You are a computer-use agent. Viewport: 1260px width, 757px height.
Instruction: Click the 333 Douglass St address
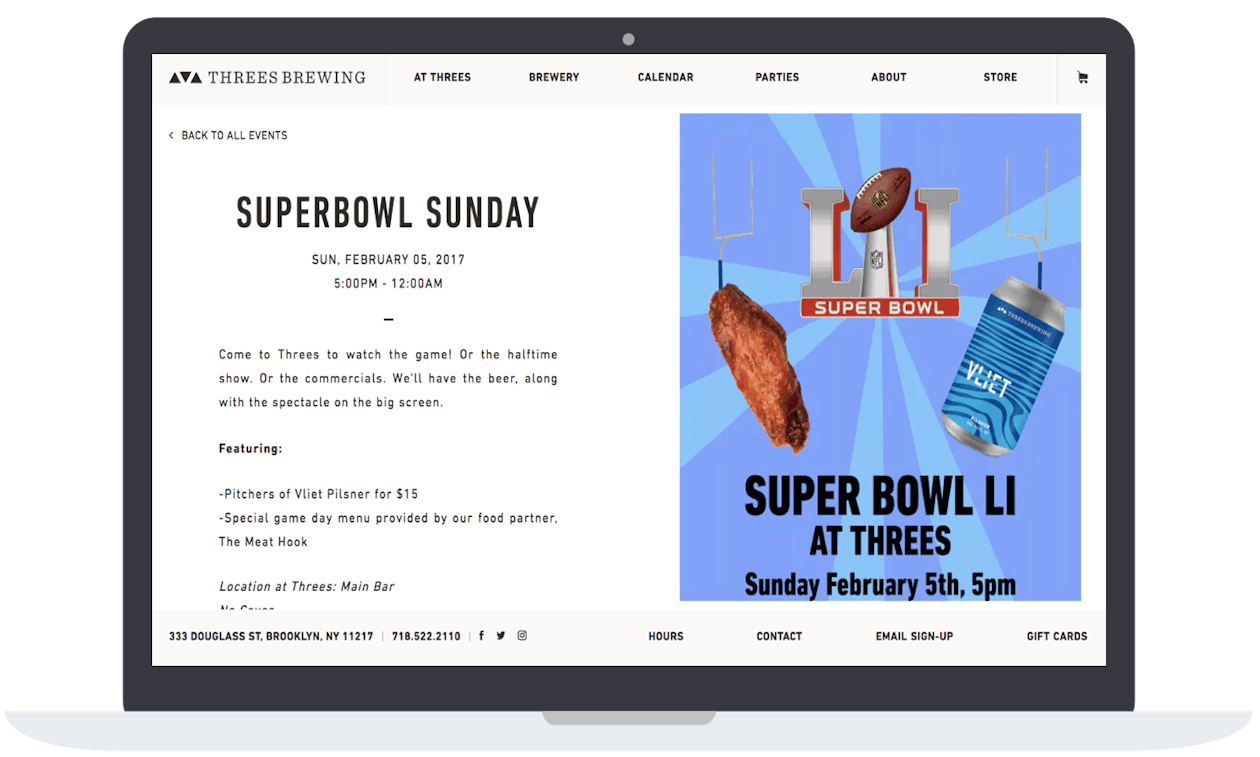(271, 636)
